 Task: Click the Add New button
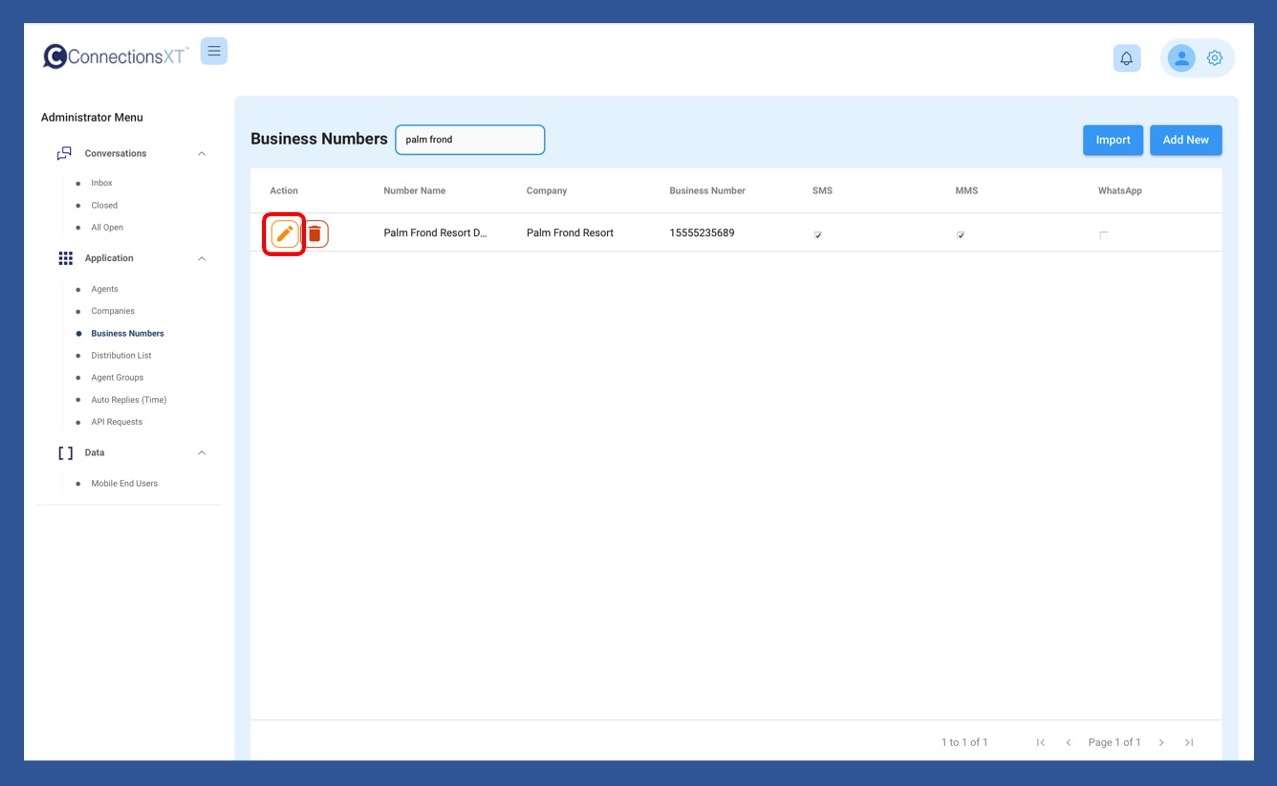pyautogui.click(x=1185, y=140)
